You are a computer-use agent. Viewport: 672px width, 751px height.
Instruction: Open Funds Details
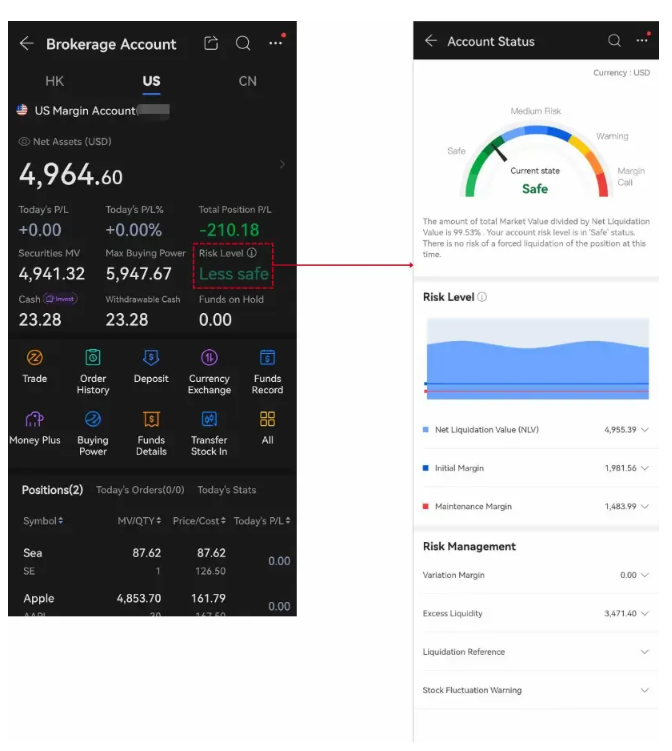point(151,433)
